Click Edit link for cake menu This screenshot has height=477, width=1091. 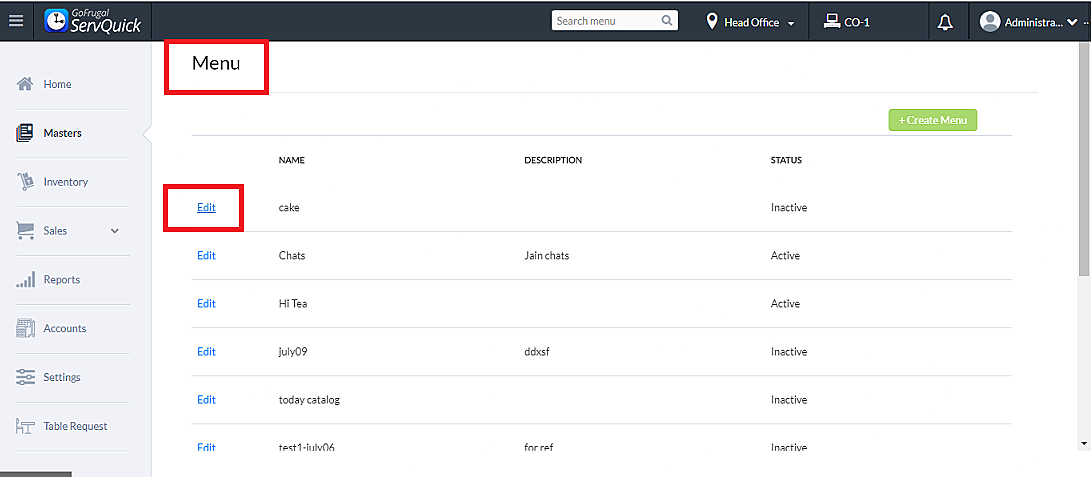point(206,207)
